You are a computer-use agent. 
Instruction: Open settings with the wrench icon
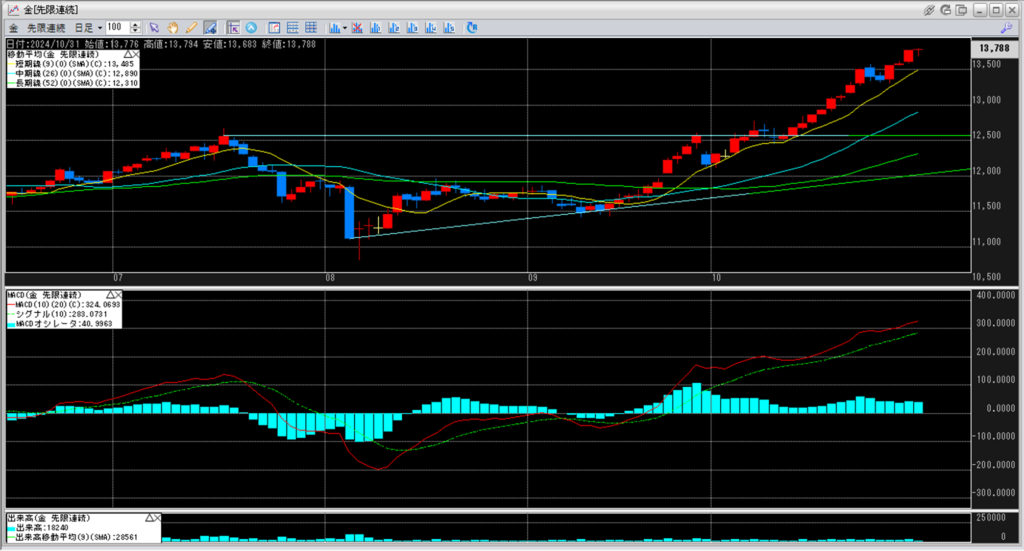pyautogui.click(x=1006, y=27)
